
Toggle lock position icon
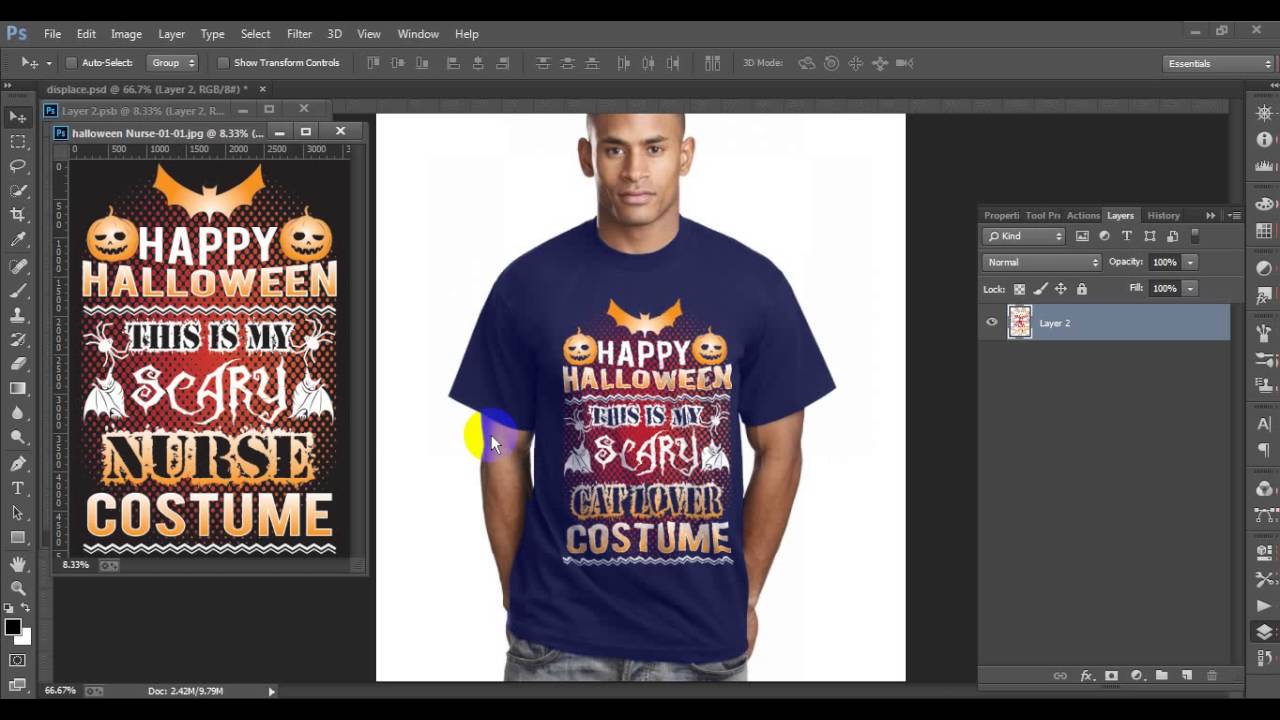click(x=1061, y=289)
